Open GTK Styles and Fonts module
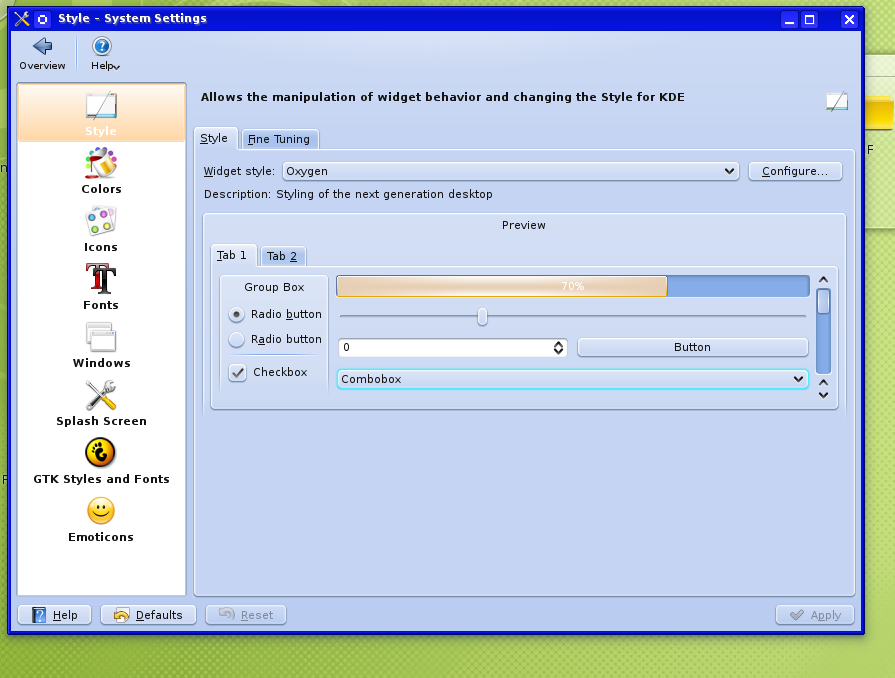895x678 pixels. [x=101, y=462]
